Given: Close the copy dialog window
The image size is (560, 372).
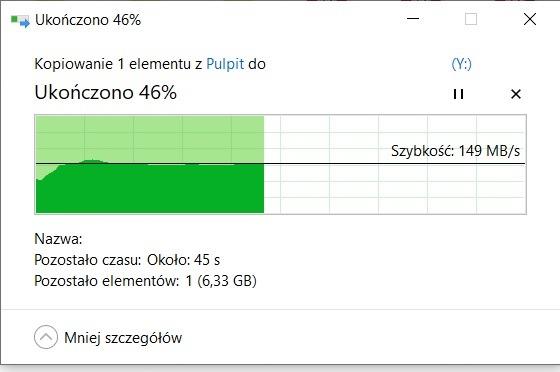Looking at the screenshot, I should coord(530,19).
